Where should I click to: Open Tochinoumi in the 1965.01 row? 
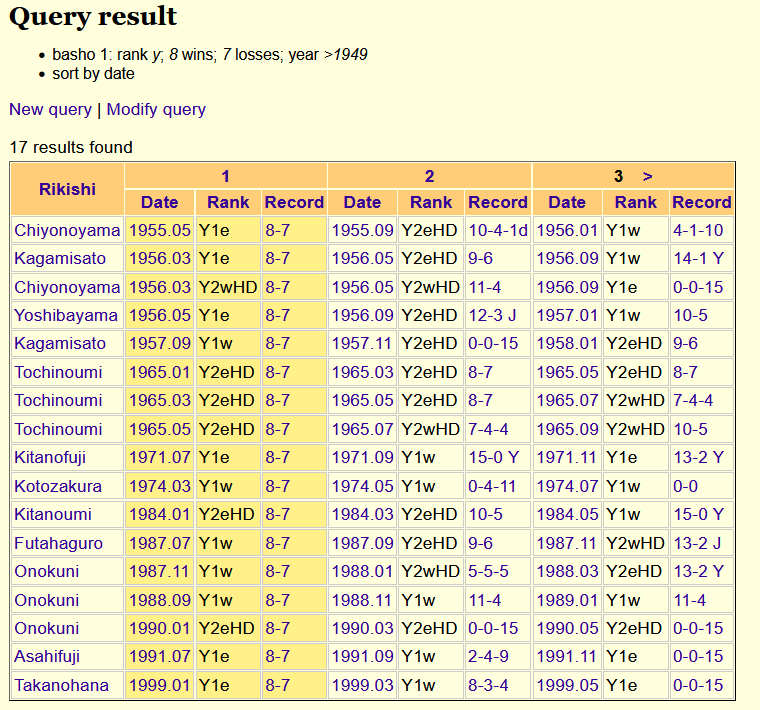click(x=58, y=372)
